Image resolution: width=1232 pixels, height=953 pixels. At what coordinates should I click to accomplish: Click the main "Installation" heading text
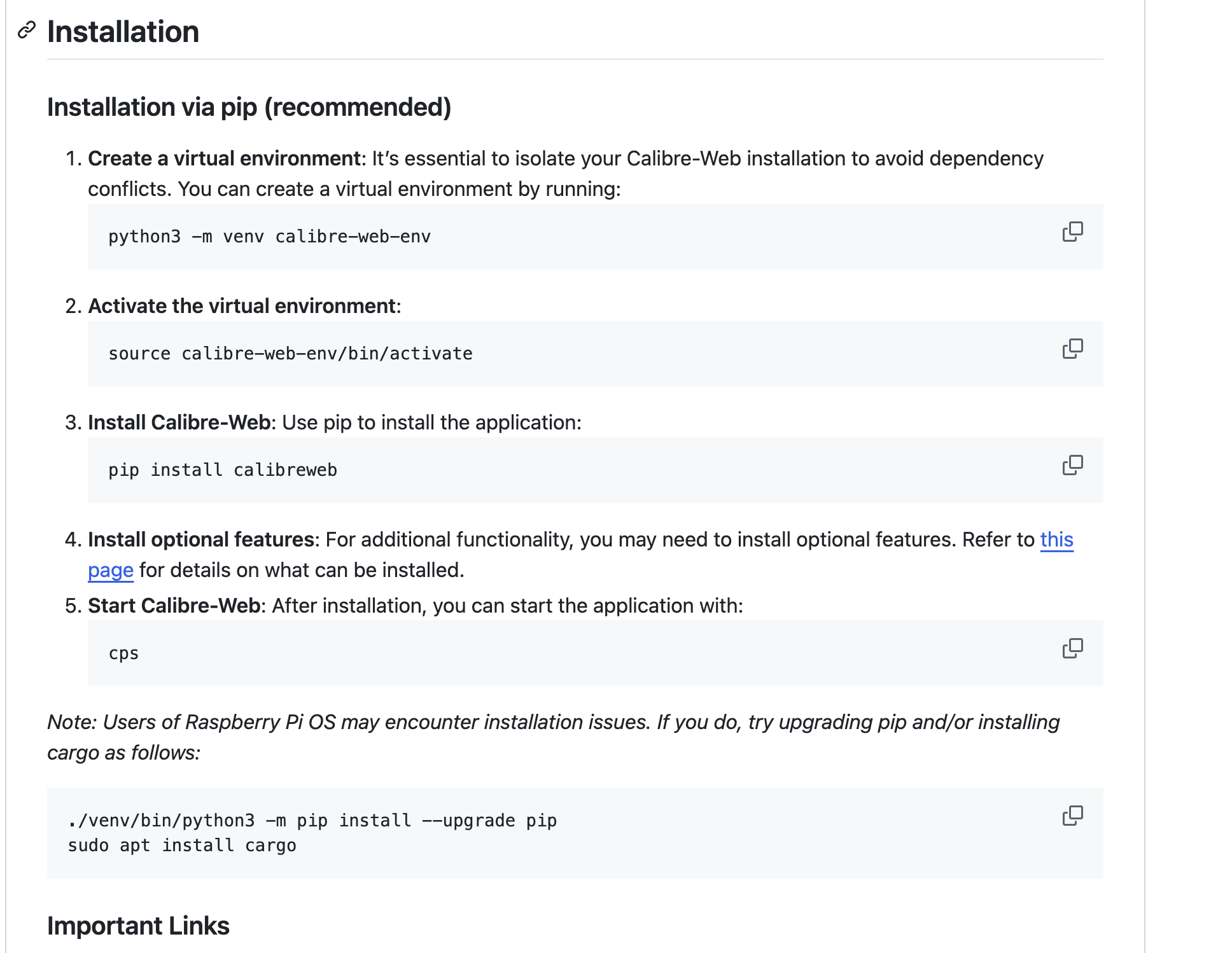click(123, 32)
